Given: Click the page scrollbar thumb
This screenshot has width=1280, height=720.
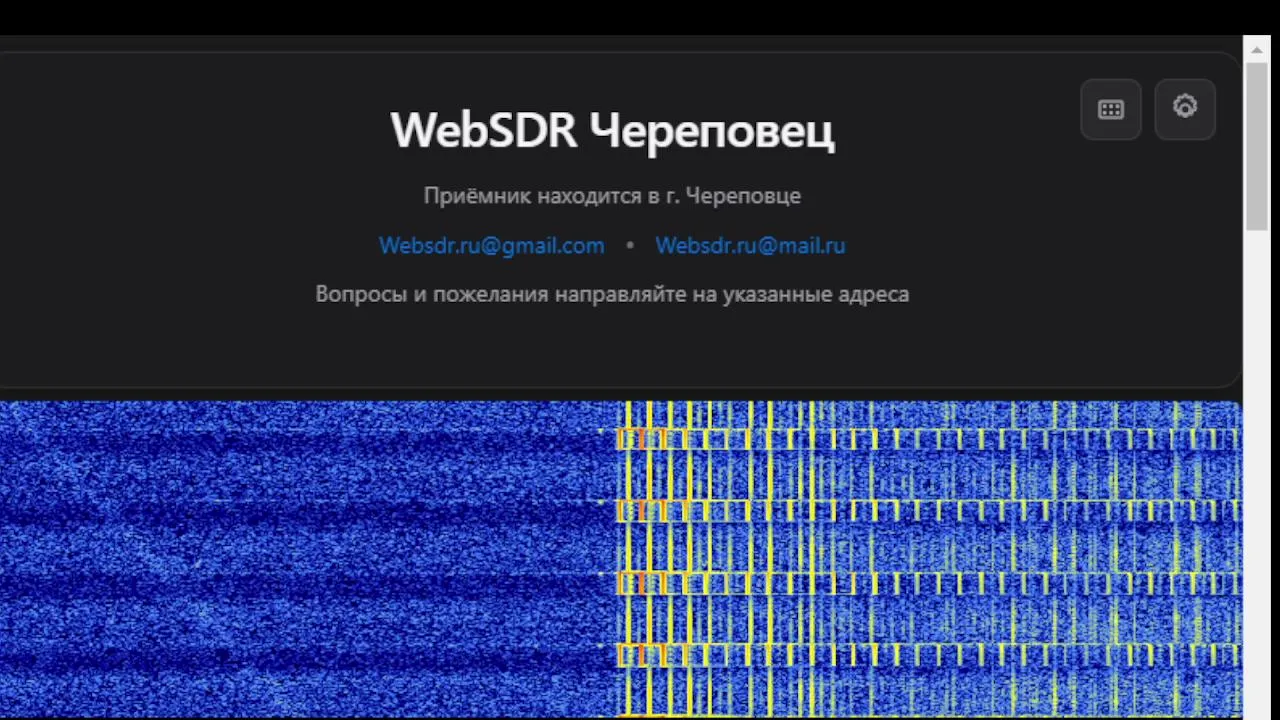Looking at the screenshot, I should tap(1257, 146).
